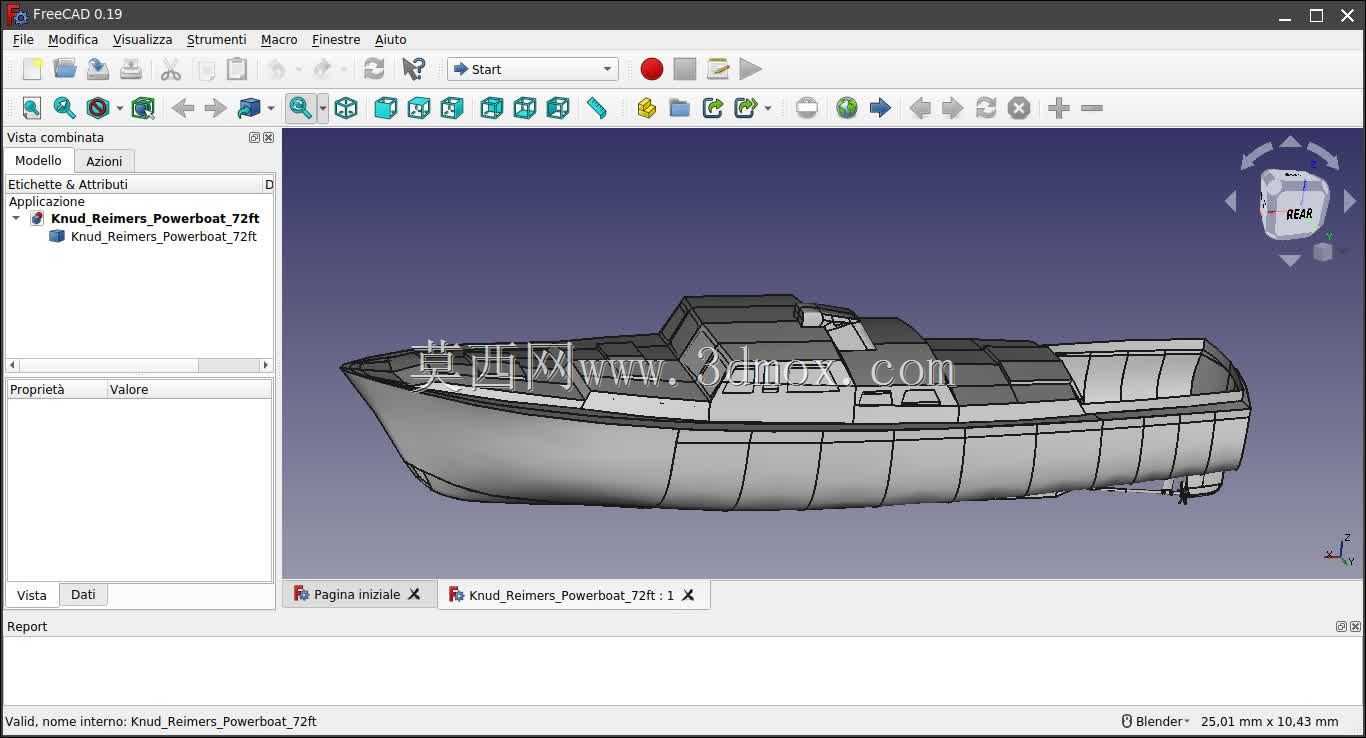The image size is (1366, 738).
Task: Open the Strumenti menu
Action: click(x=216, y=39)
